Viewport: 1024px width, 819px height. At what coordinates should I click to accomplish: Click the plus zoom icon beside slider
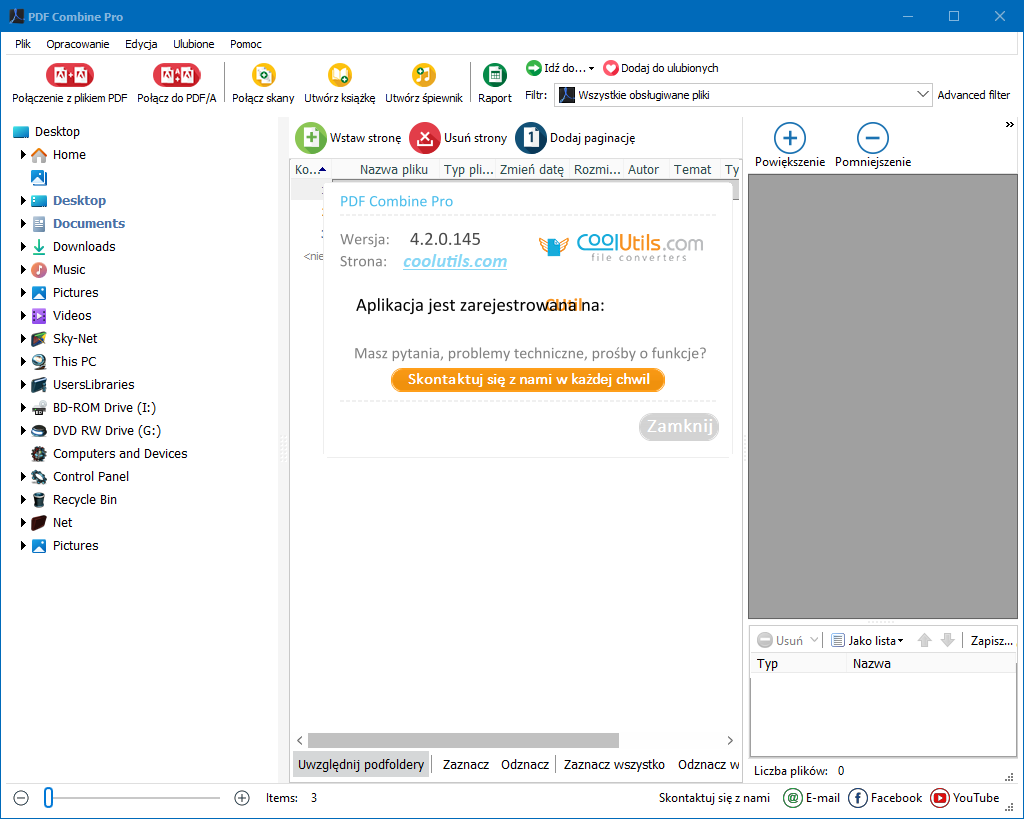[242, 797]
